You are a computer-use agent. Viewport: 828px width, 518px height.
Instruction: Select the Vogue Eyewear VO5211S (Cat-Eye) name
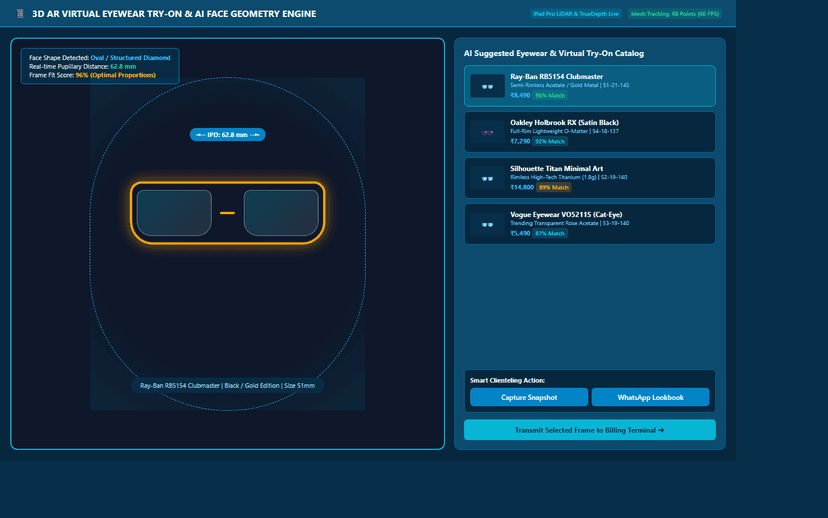[566, 214]
